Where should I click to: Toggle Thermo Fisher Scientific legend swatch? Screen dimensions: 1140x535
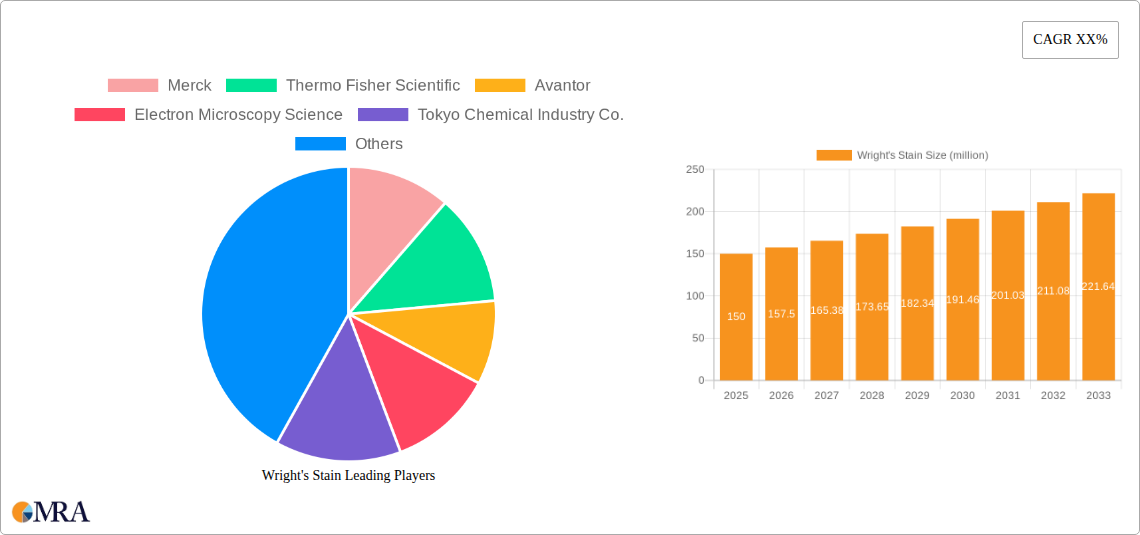(252, 86)
